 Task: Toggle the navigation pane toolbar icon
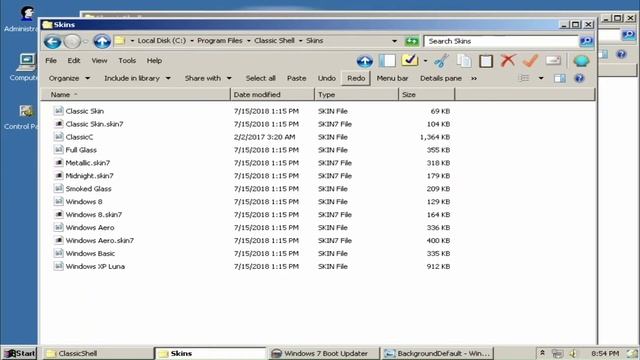pos(387,61)
